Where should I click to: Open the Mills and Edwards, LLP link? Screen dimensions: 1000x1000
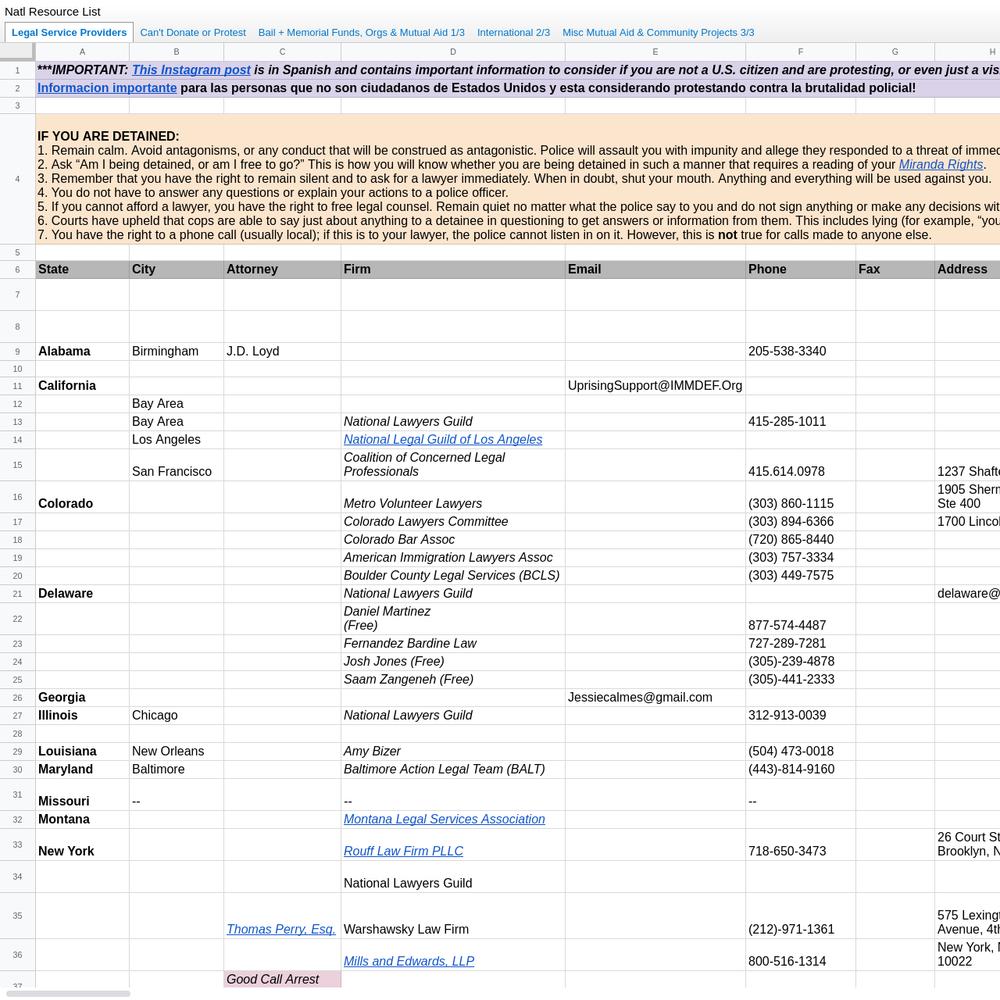[x=409, y=961]
